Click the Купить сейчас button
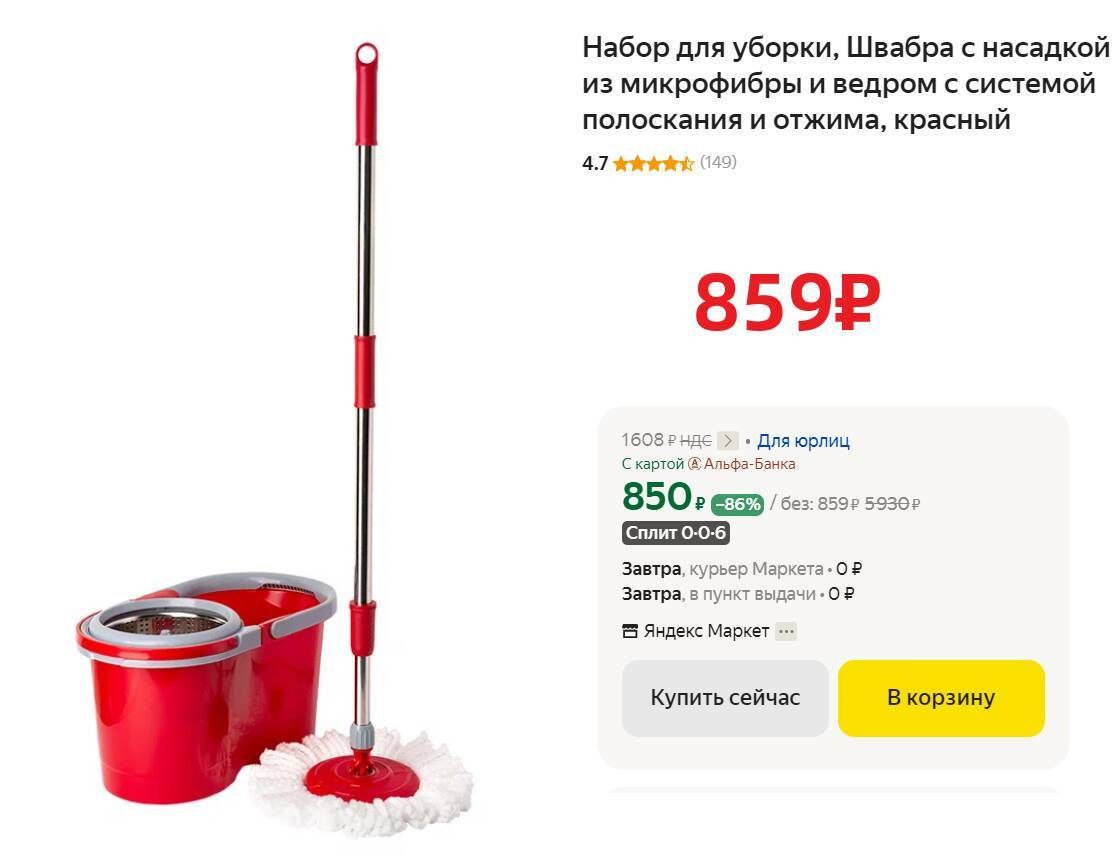Viewport: 1120px width, 865px height. click(x=725, y=698)
